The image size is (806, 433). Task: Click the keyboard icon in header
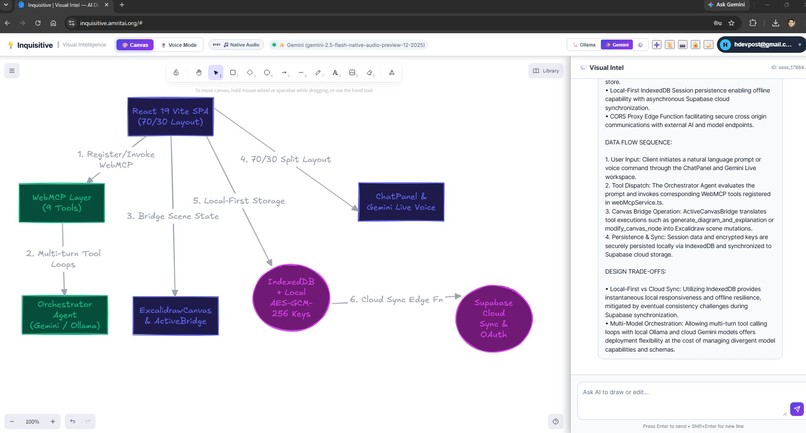tap(683, 45)
